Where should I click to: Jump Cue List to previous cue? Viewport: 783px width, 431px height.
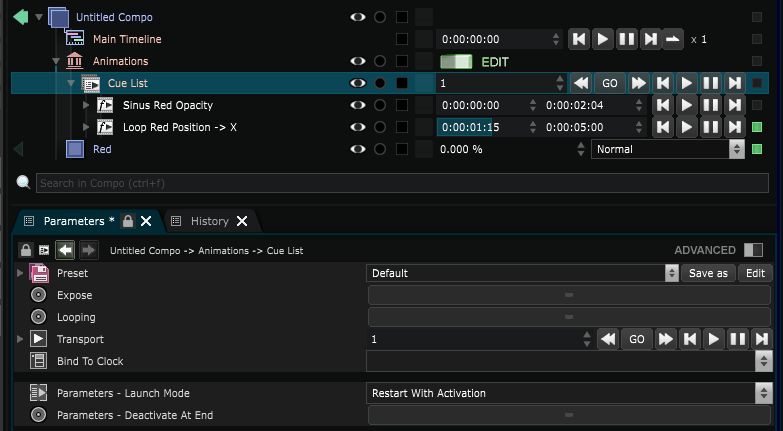(x=581, y=83)
